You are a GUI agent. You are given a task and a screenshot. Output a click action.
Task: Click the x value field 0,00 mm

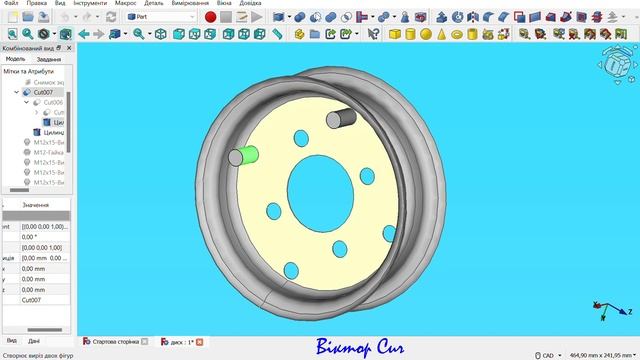(45, 269)
